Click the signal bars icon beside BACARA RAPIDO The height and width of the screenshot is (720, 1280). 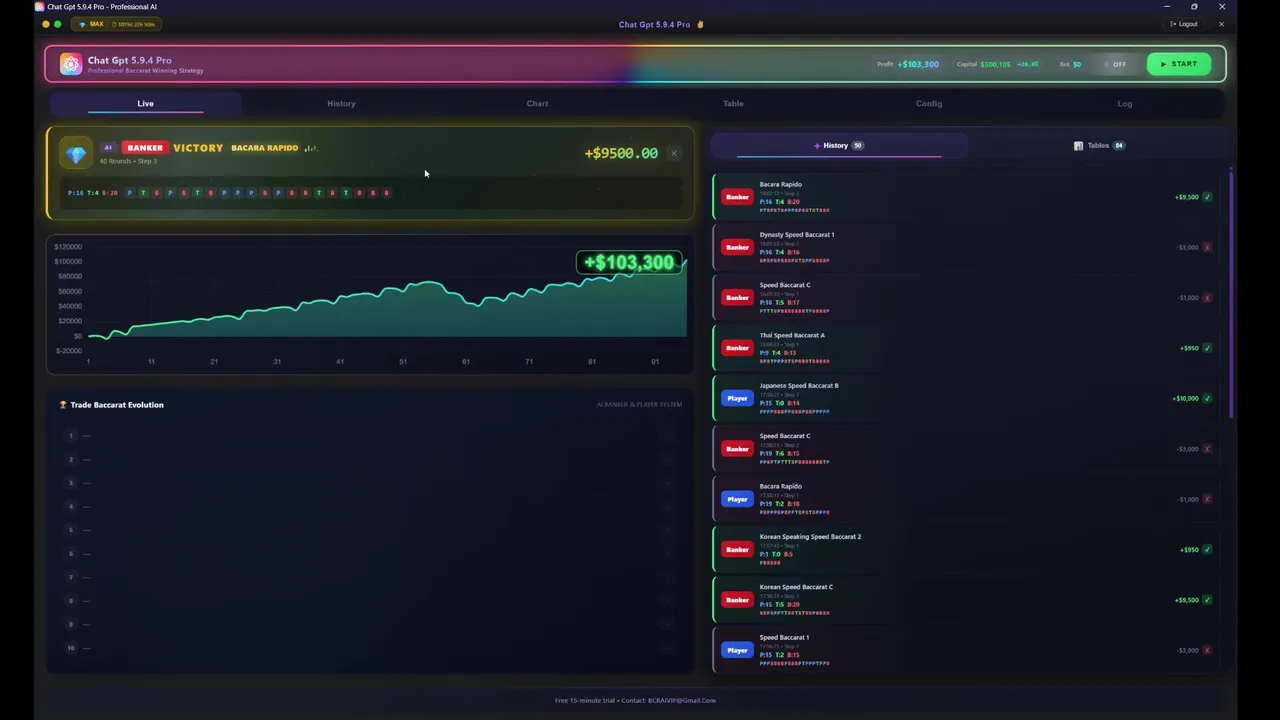point(311,148)
